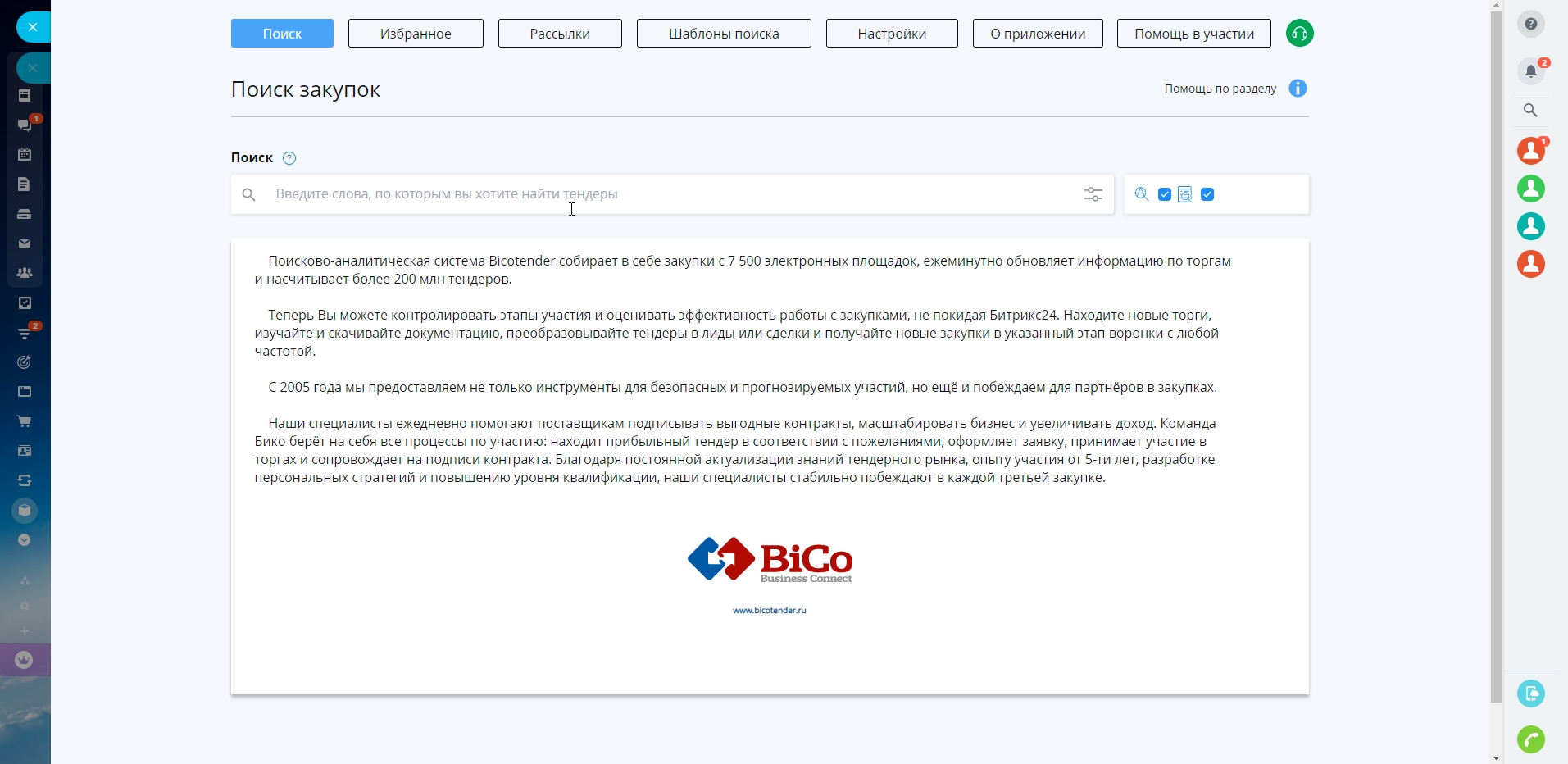
Task: Expand more items chevron in left sidebar
Action: point(25,540)
